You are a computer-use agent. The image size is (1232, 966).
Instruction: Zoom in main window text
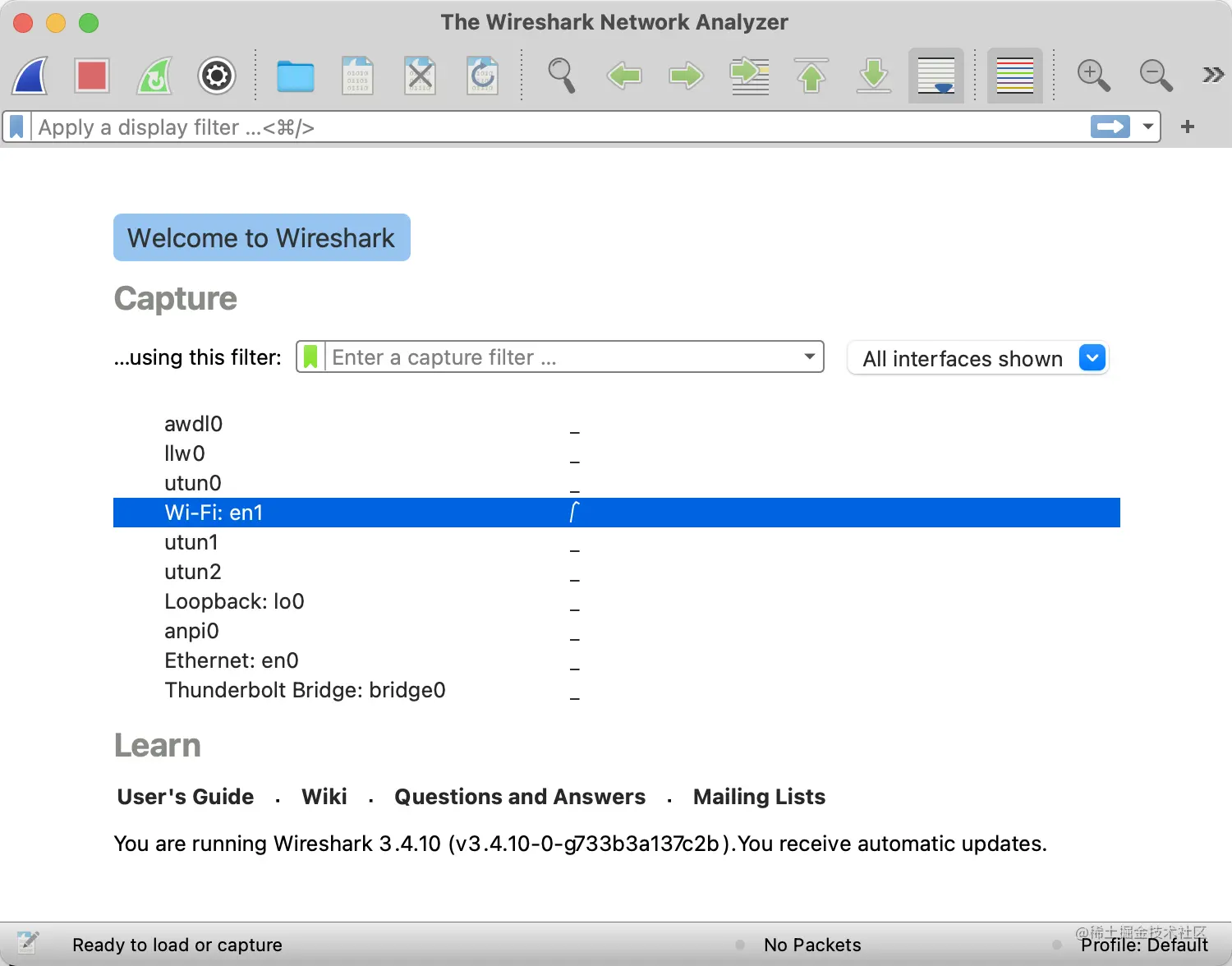coord(1094,76)
